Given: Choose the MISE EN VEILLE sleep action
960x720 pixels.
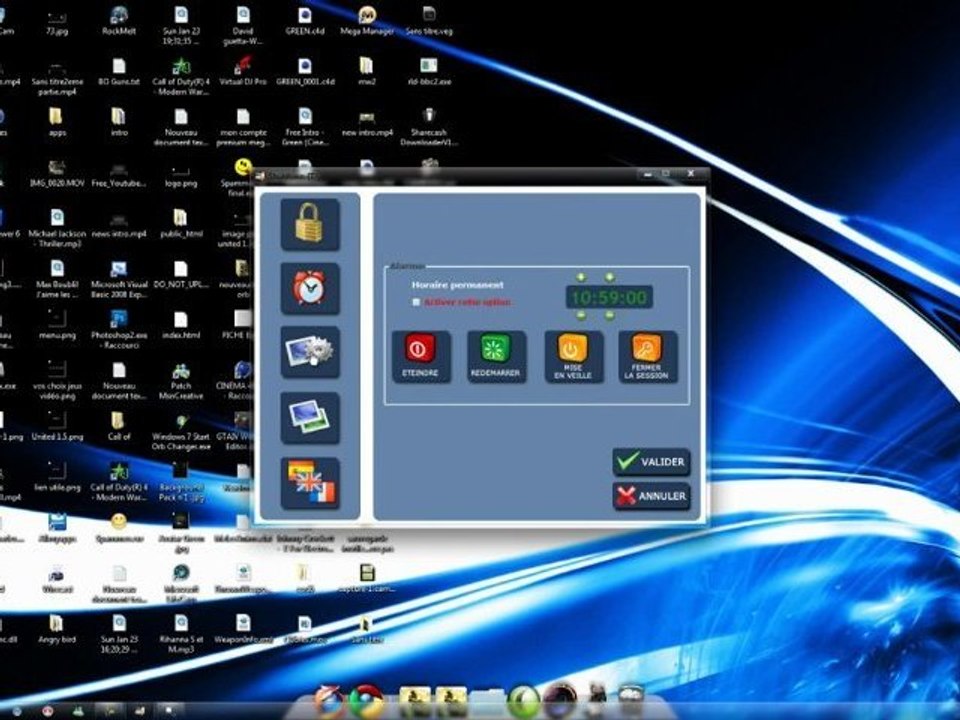Looking at the screenshot, I should tap(573, 357).
